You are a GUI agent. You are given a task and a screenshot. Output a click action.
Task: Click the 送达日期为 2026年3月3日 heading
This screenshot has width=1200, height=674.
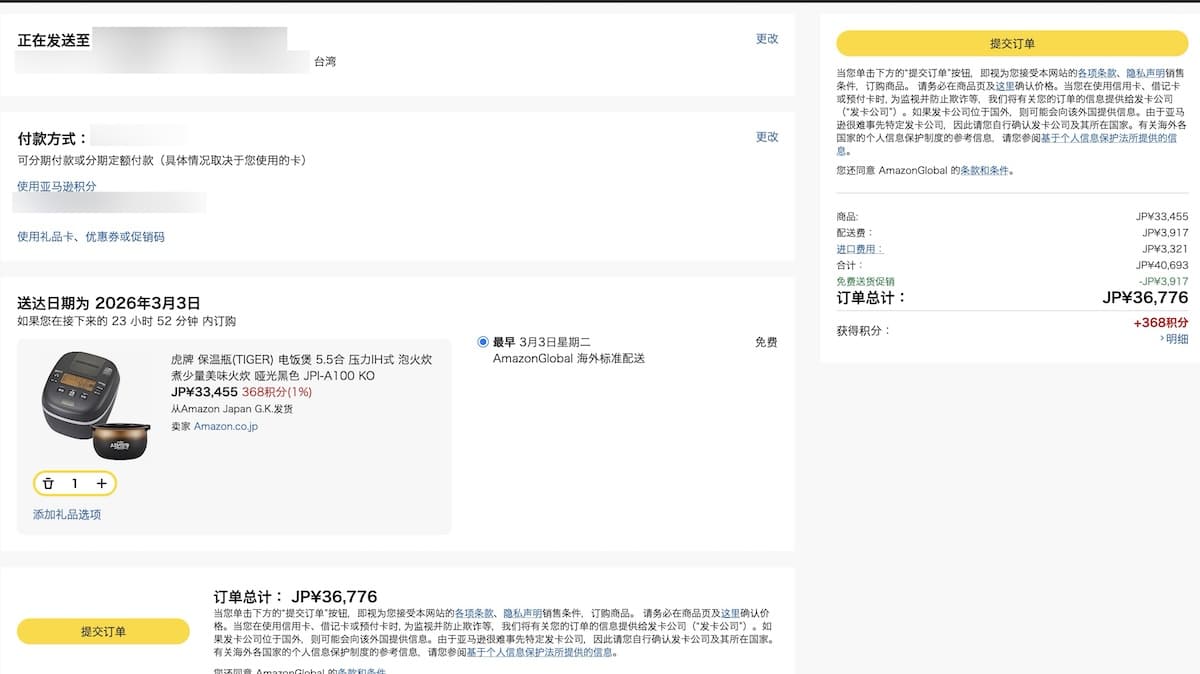[x=109, y=303]
